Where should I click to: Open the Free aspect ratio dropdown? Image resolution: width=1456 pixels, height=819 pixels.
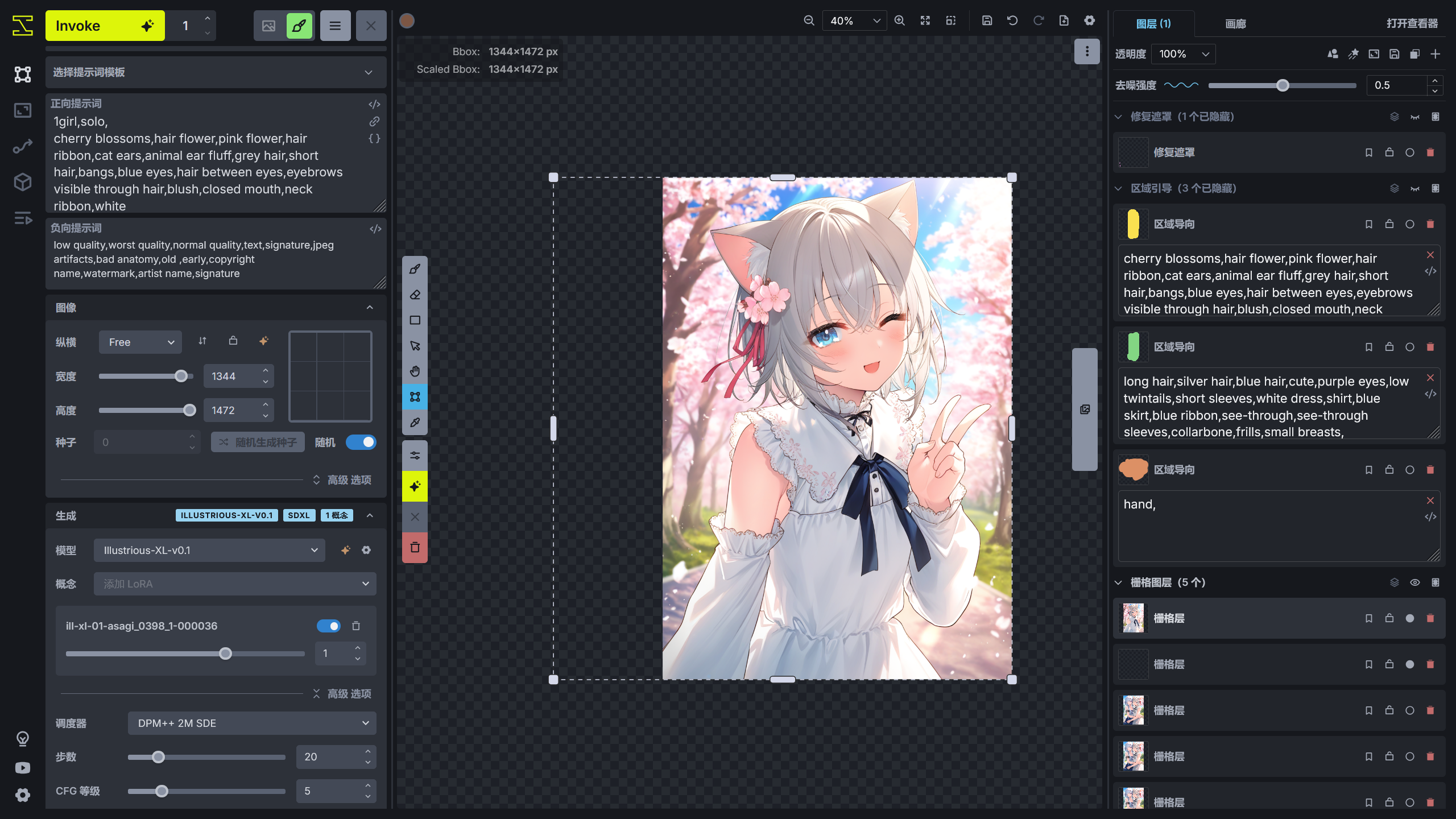tap(140, 342)
